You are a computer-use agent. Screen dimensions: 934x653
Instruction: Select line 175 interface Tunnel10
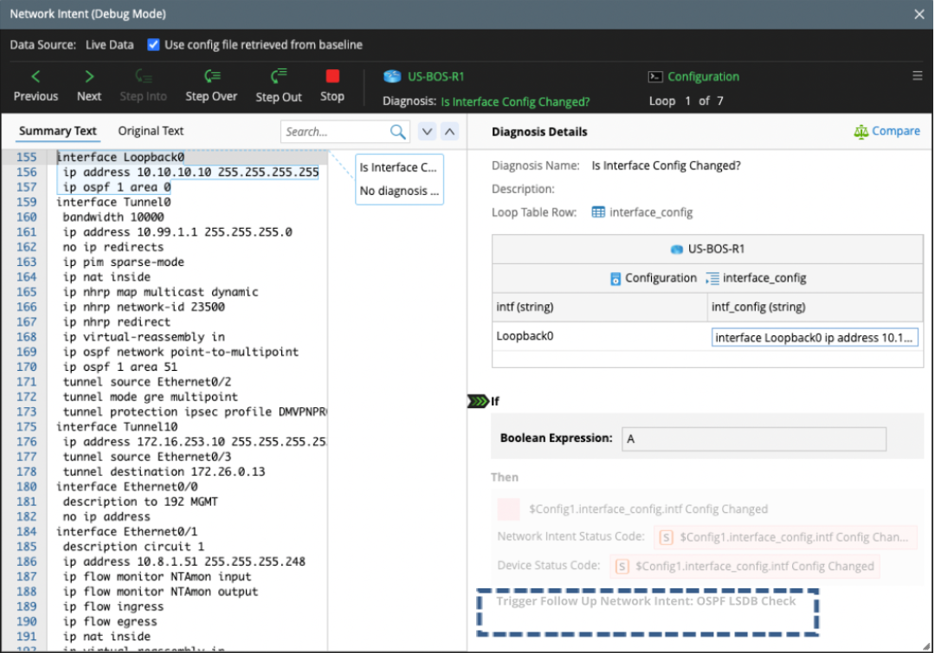(117, 427)
